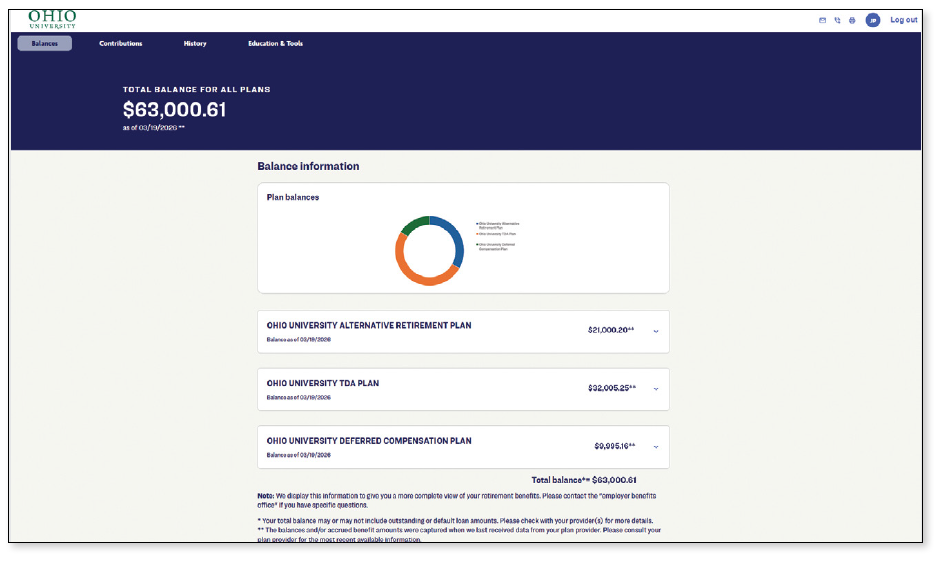Screen dimensions: 942x562
Task: Click the $32,005.25 balance amount
Action: coord(612,388)
